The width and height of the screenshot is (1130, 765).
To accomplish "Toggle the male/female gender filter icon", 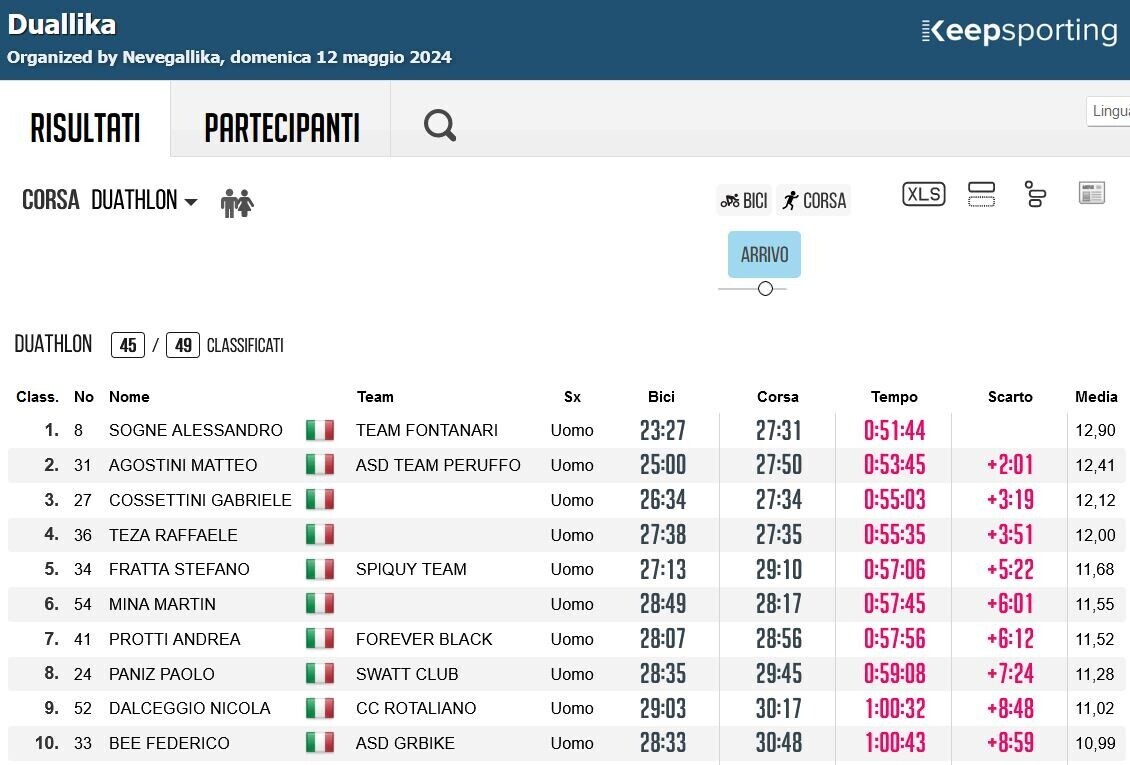I will 237,202.
